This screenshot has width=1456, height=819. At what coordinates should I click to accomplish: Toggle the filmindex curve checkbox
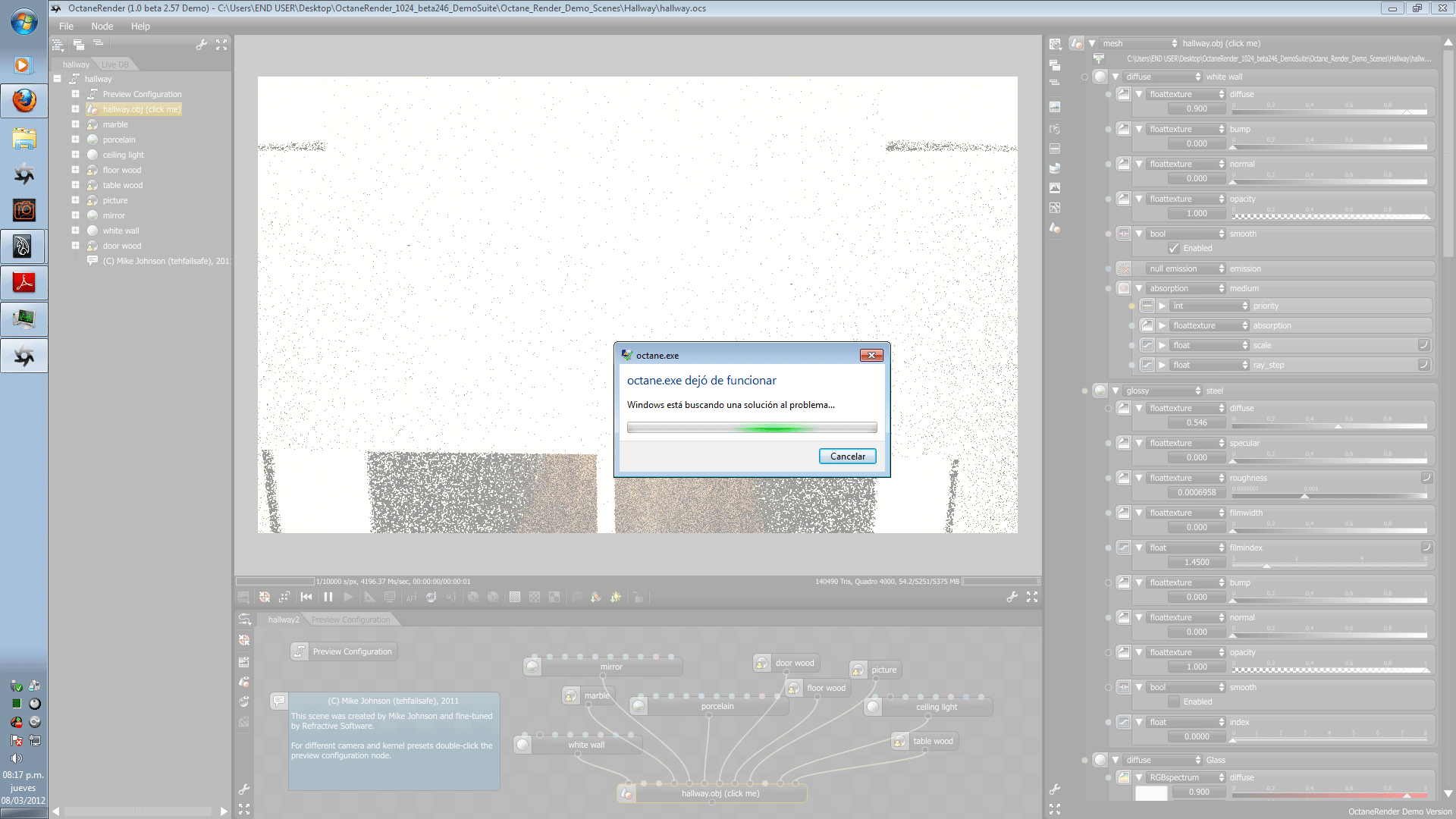(x=1426, y=548)
